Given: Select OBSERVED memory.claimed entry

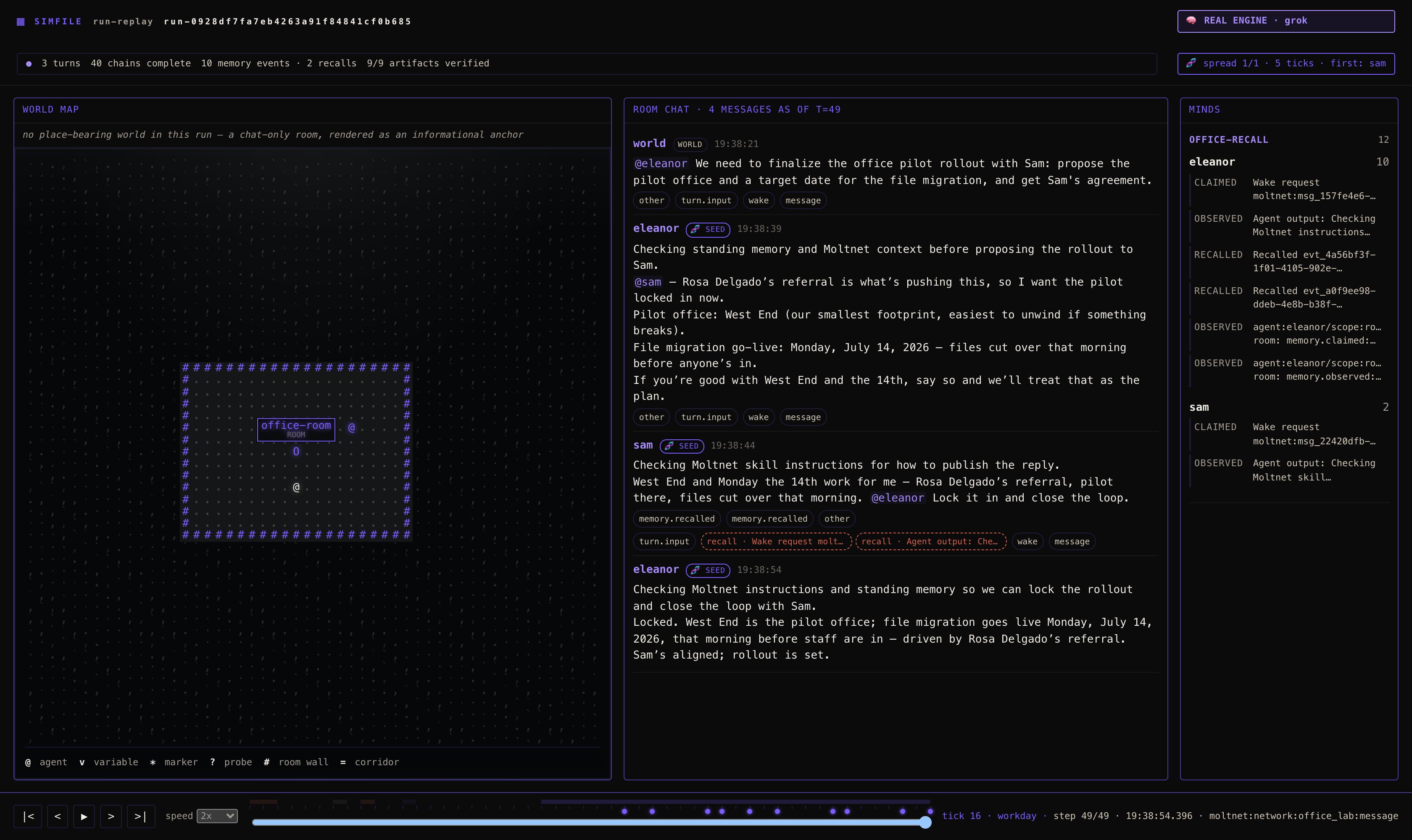Looking at the screenshot, I should 1288,333.
